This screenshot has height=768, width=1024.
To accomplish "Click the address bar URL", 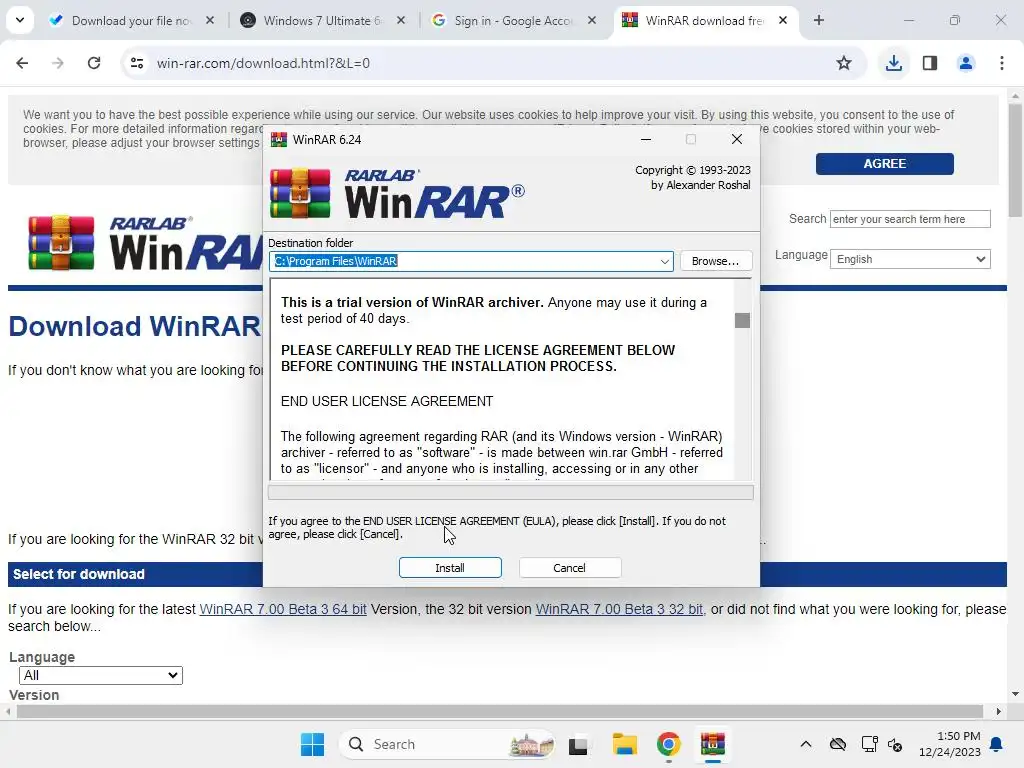I will pos(263,63).
